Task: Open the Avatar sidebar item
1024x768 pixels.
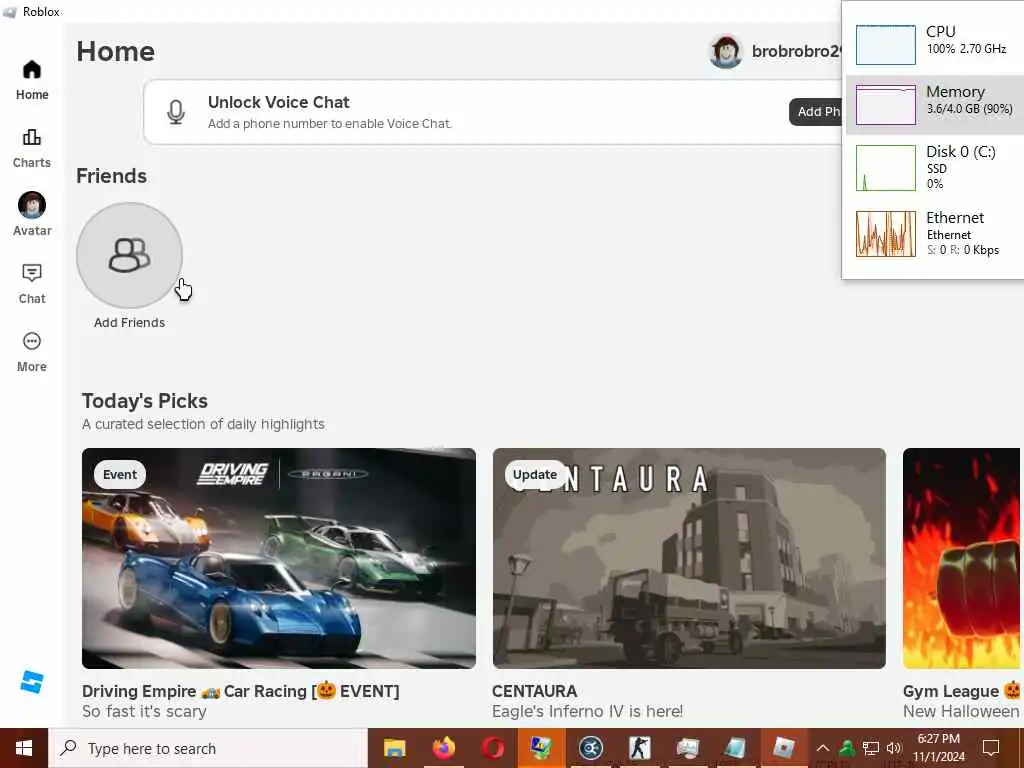Action: (x=32, y=214)
